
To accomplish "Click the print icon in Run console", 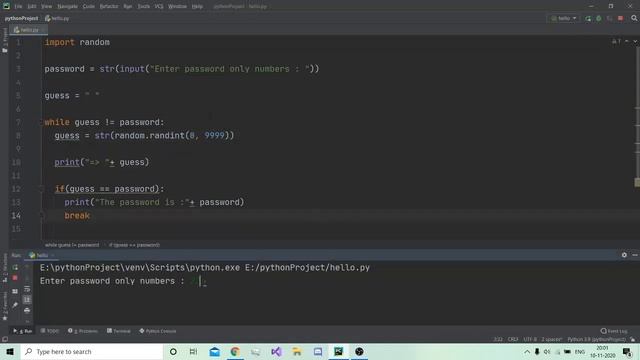I will (x=27, y=310).
